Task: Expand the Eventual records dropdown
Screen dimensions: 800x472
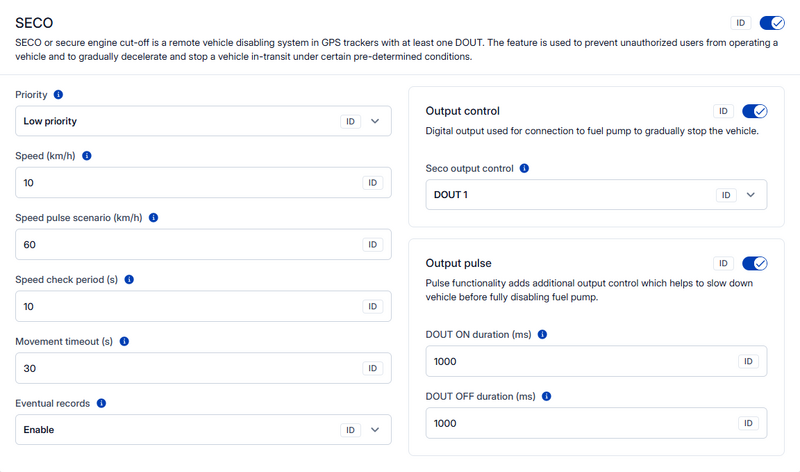Action: 375,430
